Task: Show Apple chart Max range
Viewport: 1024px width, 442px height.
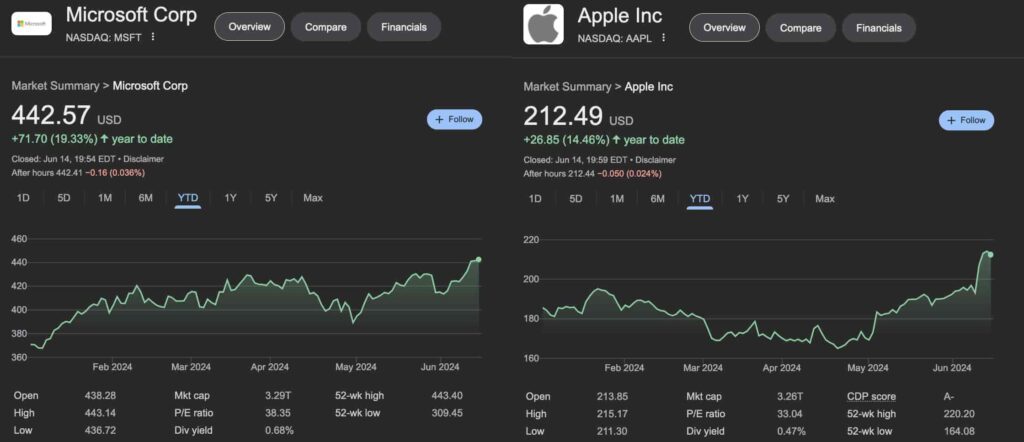Action: 824,199
